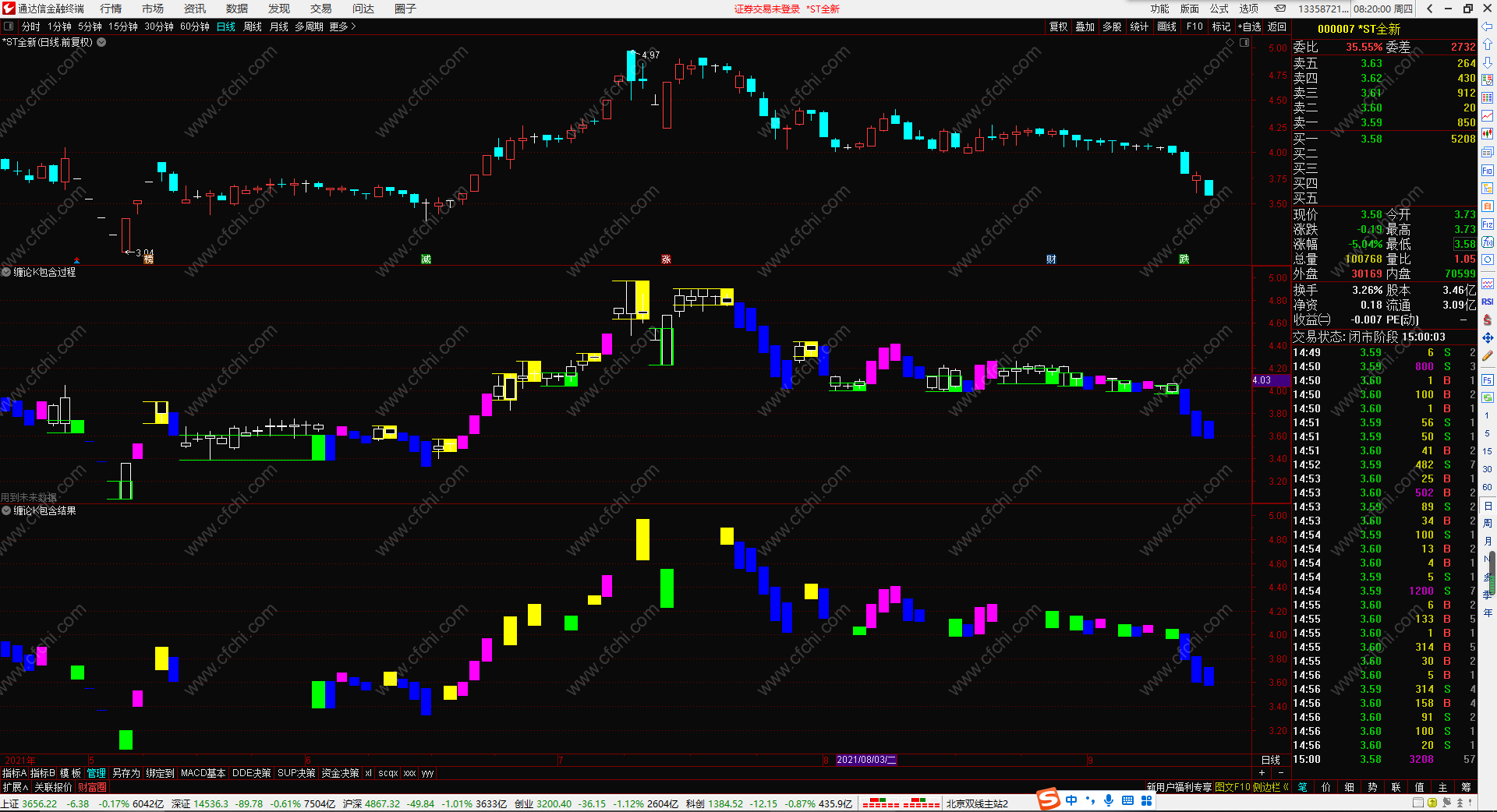Expand the 缠论K包含结果 indicator dropdown
Image resolution: width=1497 pixels, height=812 pixels.
coord(6,510)
